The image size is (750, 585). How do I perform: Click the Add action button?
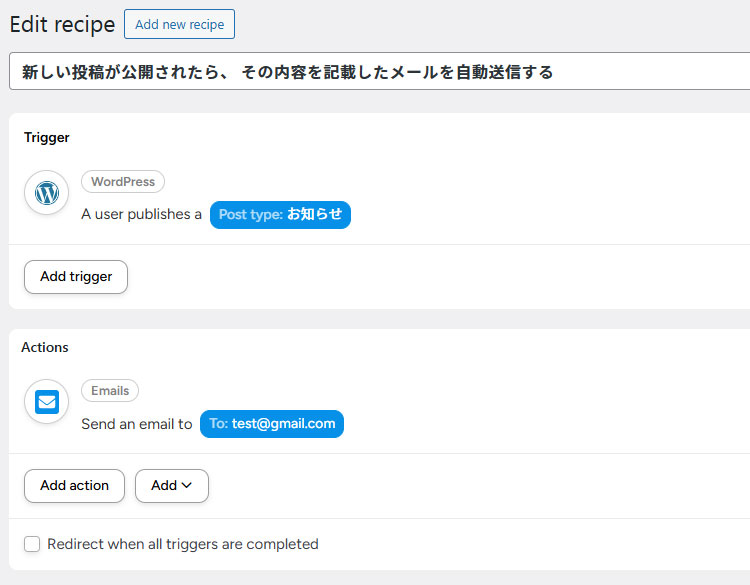pyautogui.click(x=74, y=486)
